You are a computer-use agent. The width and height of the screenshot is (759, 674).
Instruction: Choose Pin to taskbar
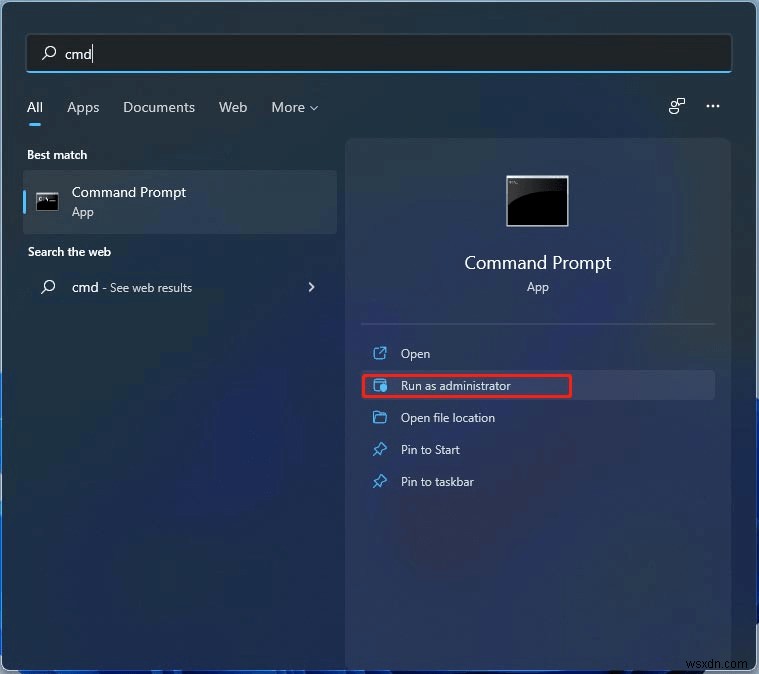(x=538, y=482)
